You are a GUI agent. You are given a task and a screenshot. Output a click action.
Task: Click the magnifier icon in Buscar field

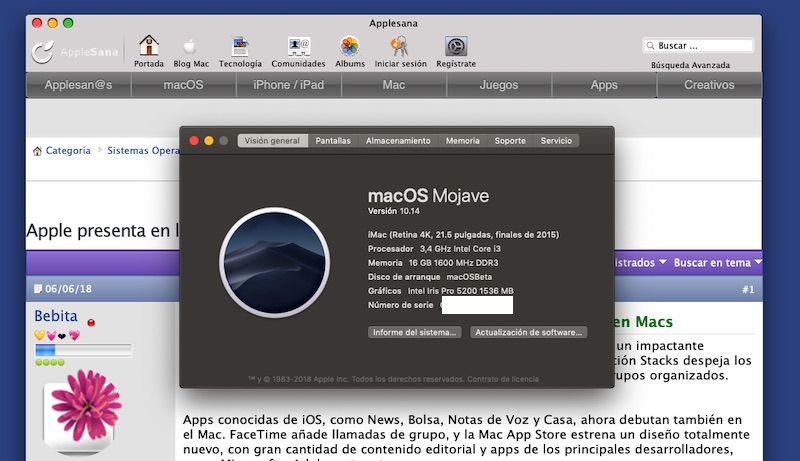coord(651,45)
